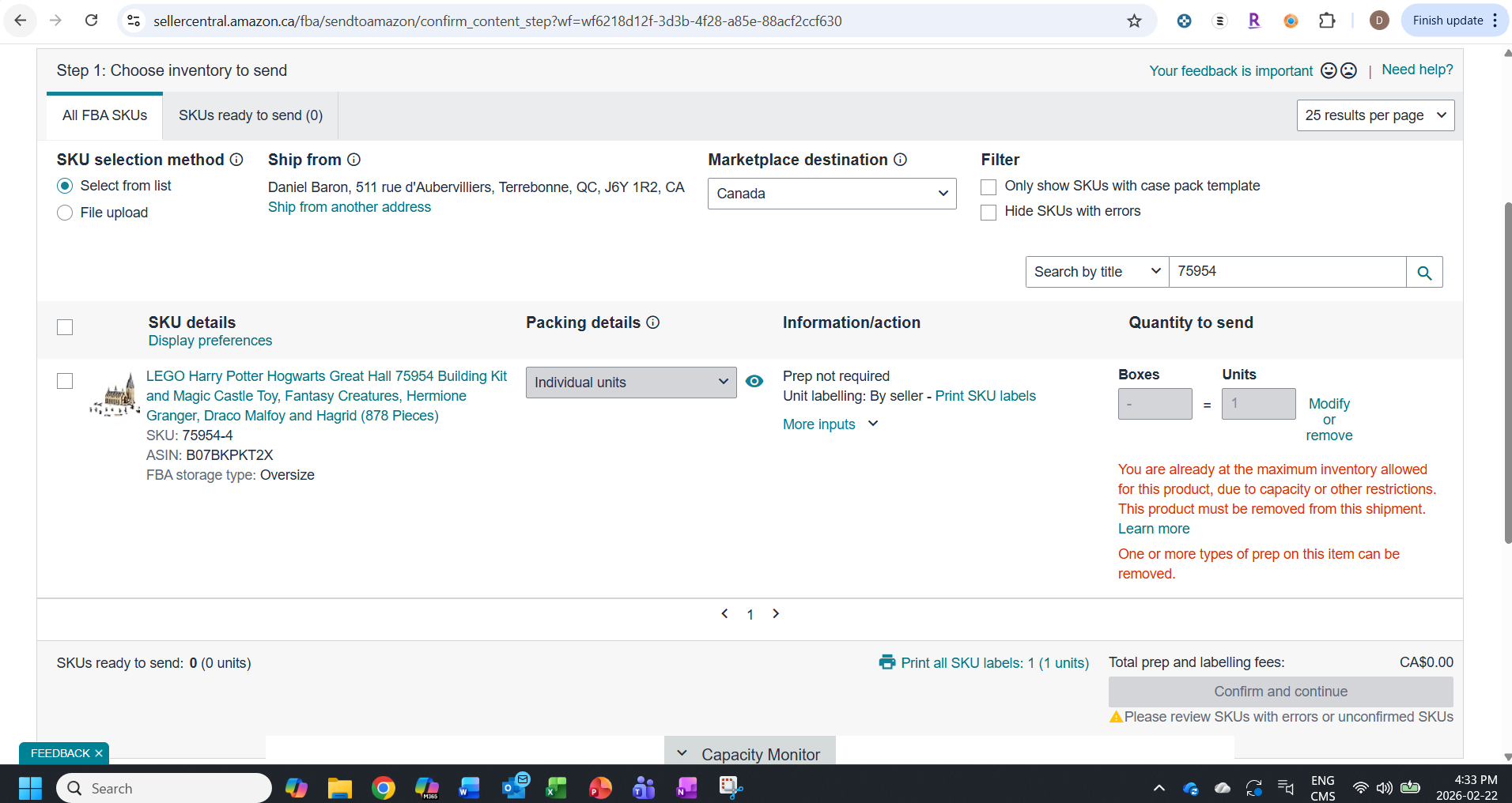Open PowerPoint from the taskbar

click(600, 788)
